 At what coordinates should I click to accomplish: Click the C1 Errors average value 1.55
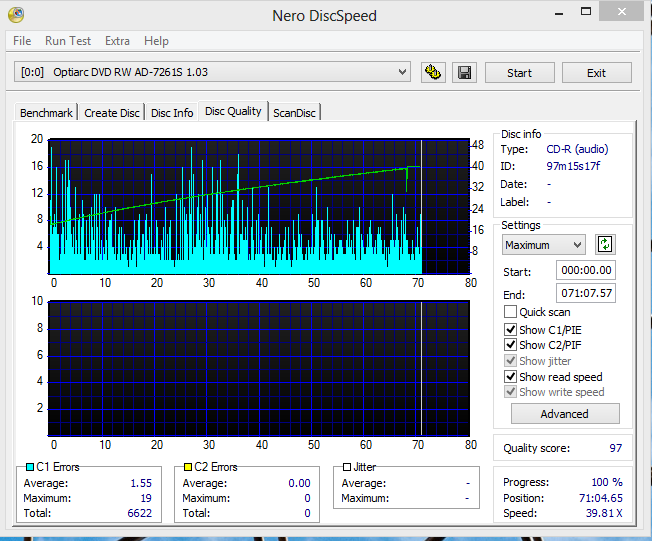pyautogui.click(x=141, y=483)
